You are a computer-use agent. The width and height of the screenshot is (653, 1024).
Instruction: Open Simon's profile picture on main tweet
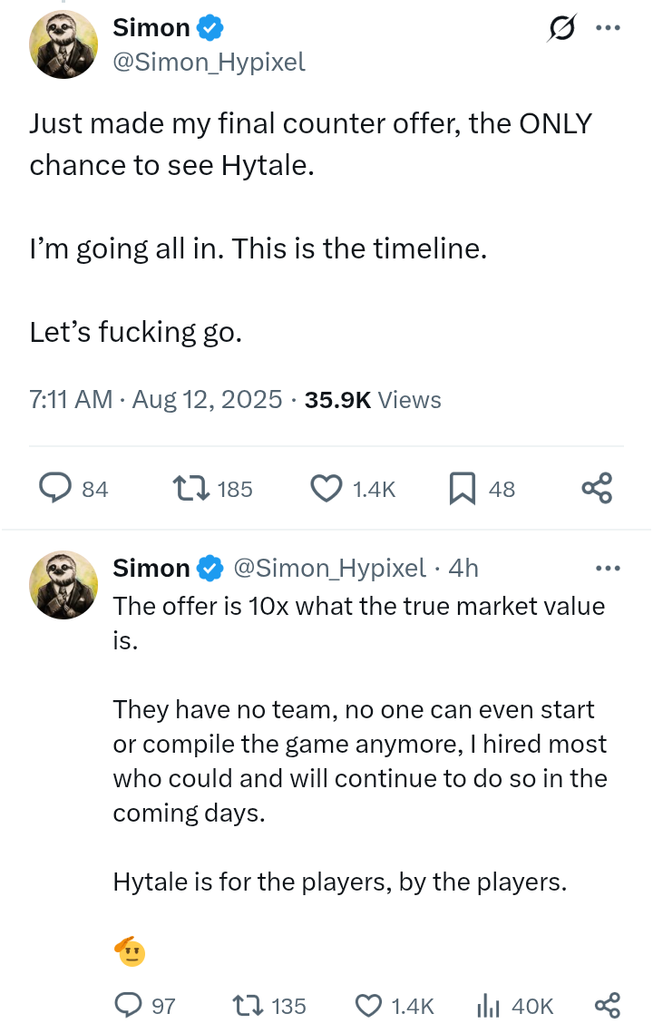click(64, 45)
